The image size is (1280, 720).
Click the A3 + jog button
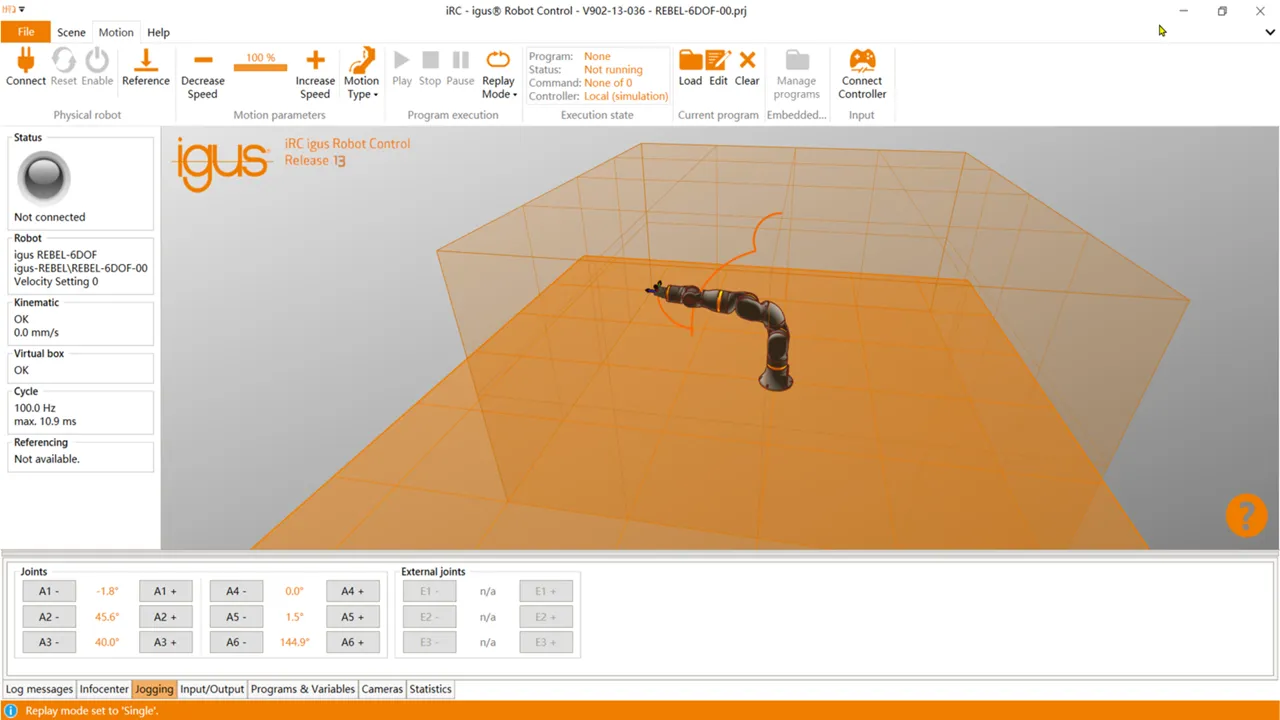click(165, 642)
